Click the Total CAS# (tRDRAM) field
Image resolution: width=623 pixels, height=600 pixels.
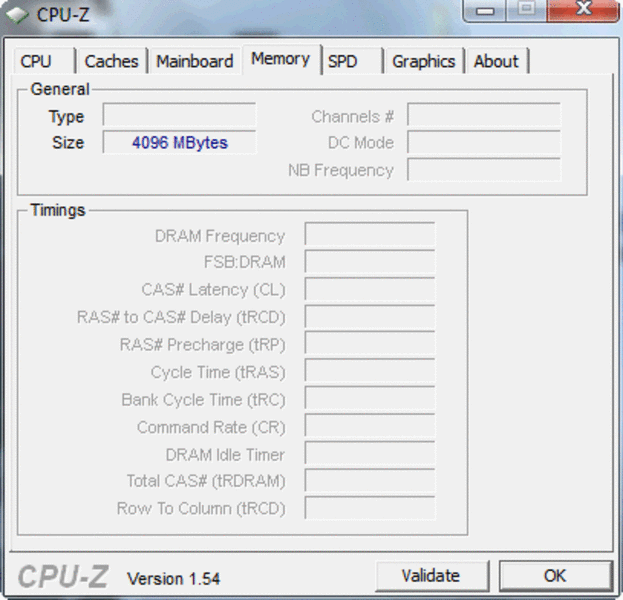(x=370, y=480)
